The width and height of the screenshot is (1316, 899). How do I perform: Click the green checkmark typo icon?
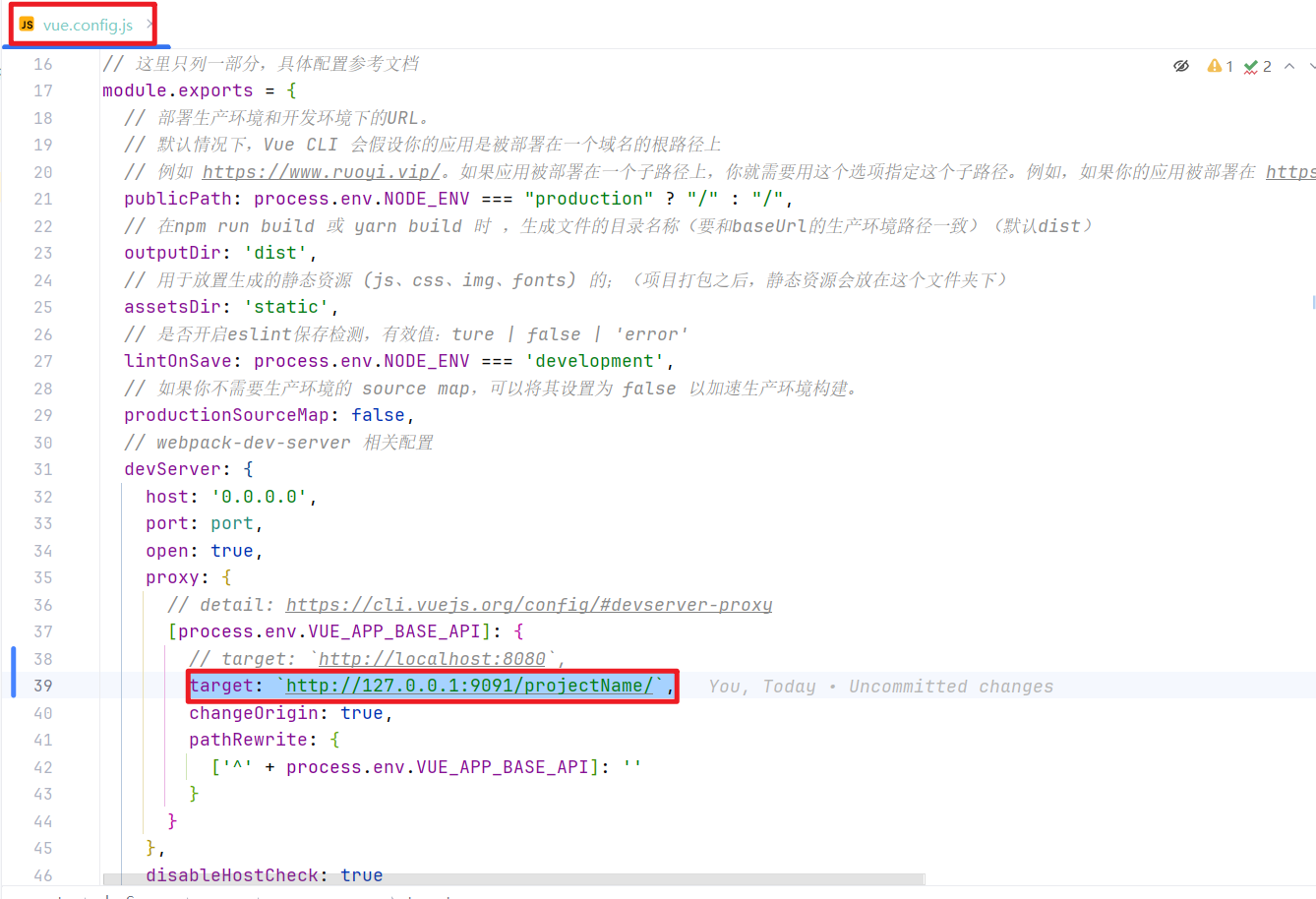[x=1251, y=66]
